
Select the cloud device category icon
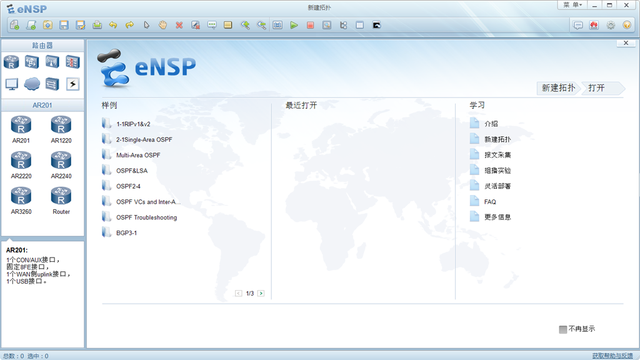(x=32, y=84)
